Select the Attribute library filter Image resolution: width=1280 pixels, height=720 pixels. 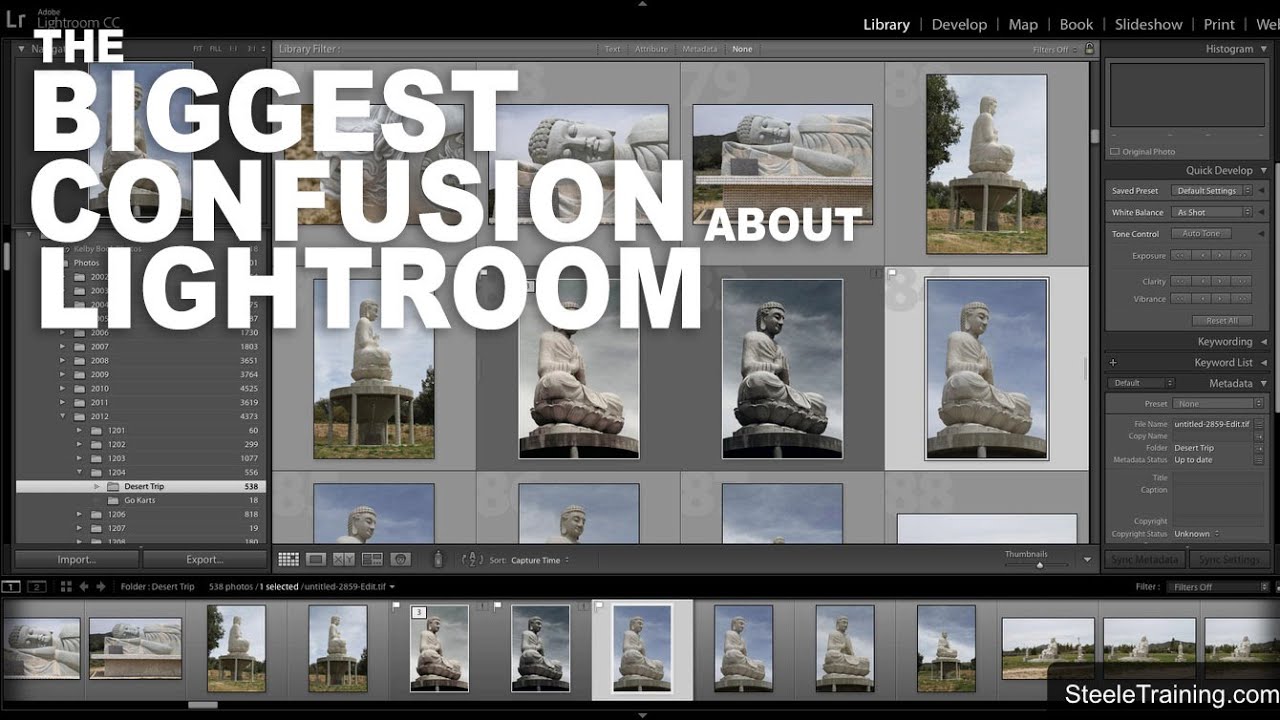click(651, 49)
